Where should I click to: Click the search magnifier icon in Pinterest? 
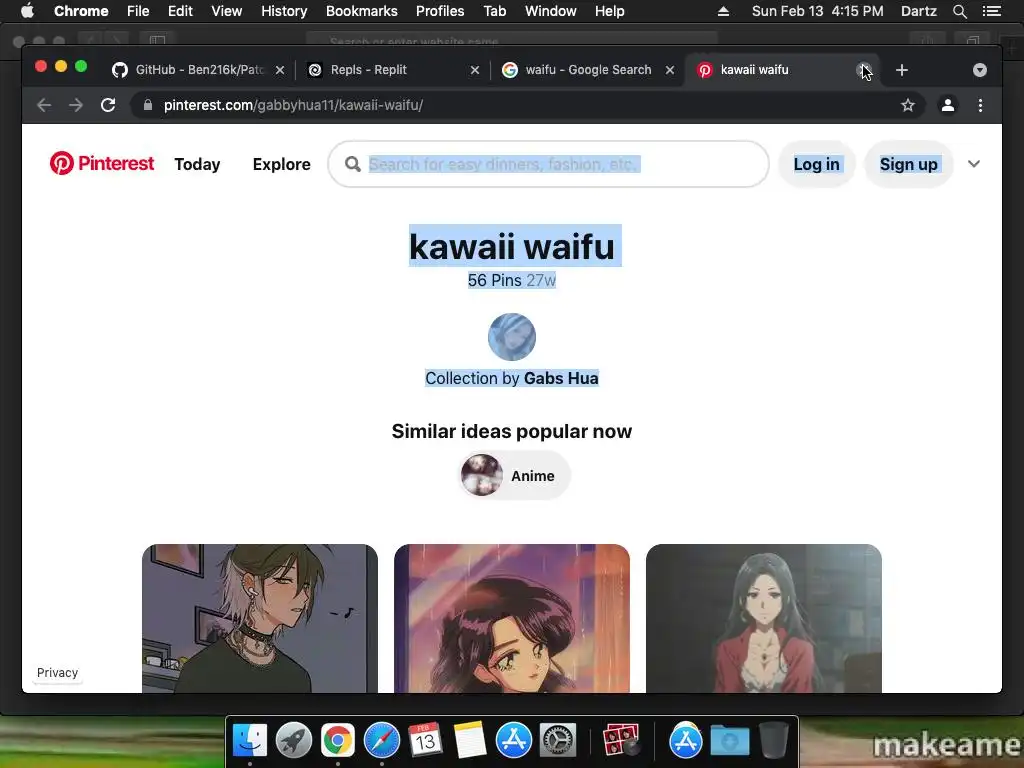(353, 164)
